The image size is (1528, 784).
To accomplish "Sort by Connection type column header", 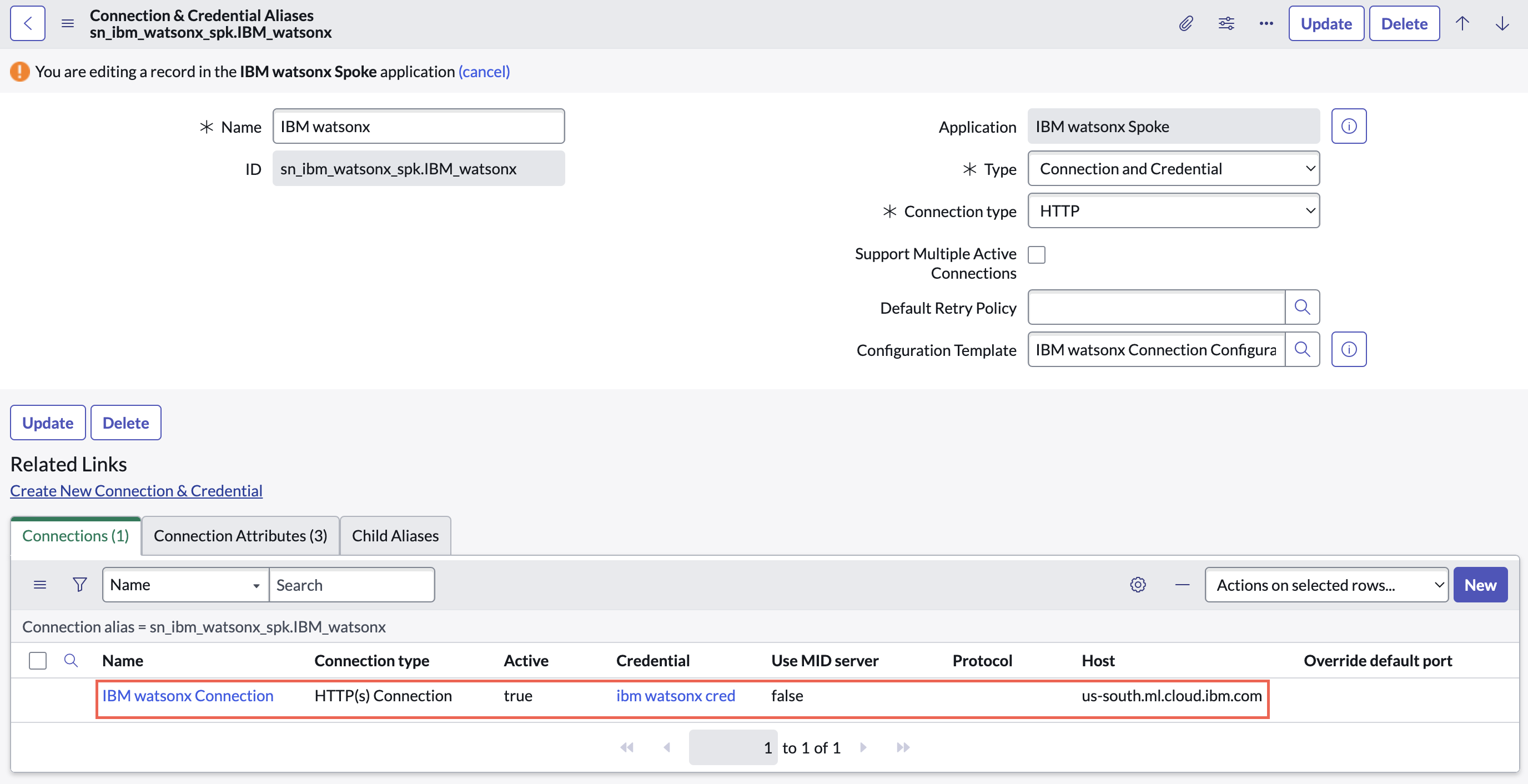I will (372, 660).
